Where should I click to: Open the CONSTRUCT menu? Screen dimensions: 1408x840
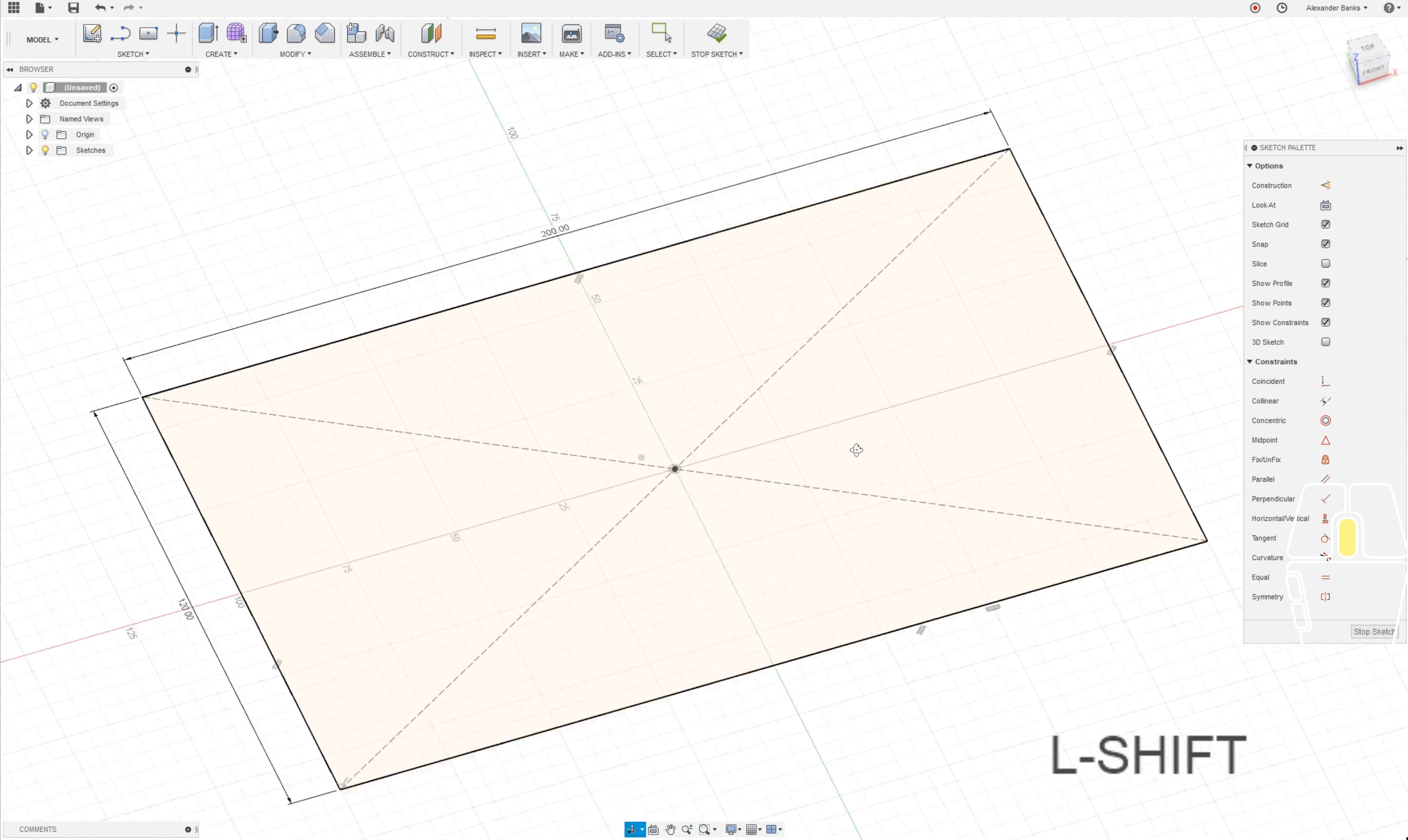click(430, 54)
